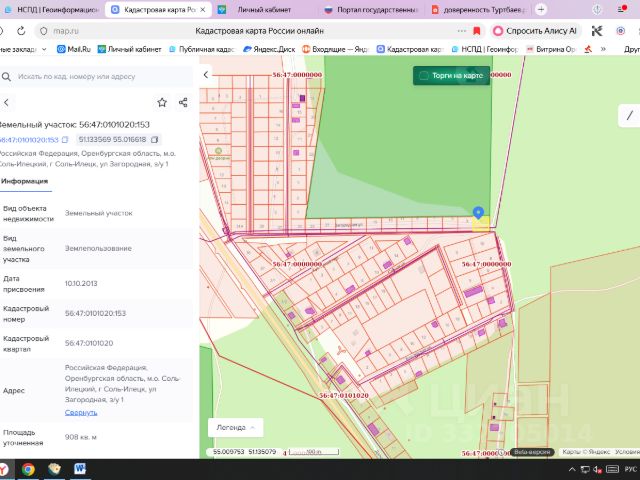Open the touch keyboard tray icon
The width and height of the screenshot is (640, 480).
coord(612,469)
